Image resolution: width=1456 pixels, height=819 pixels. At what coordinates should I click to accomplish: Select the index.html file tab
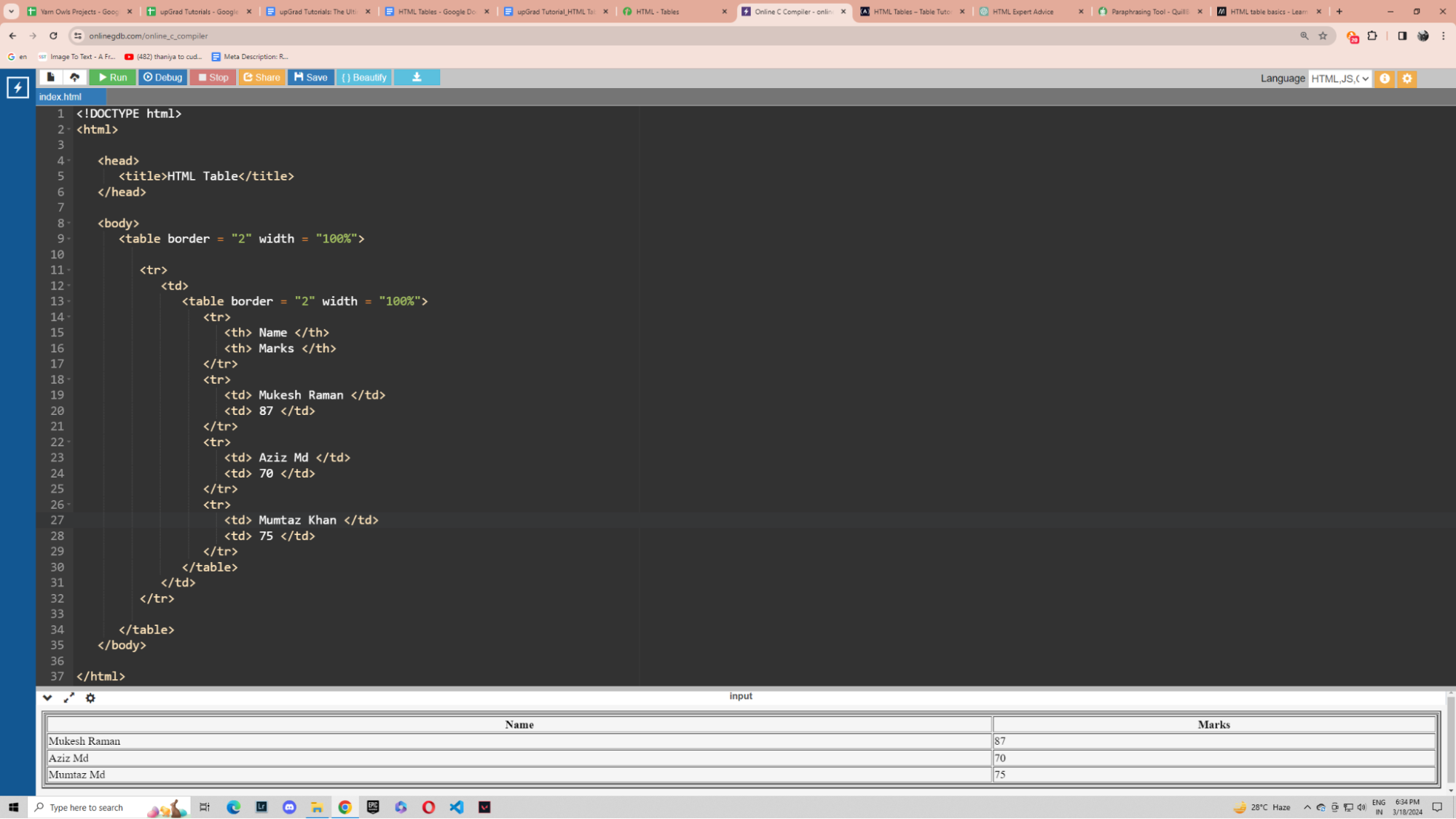71,97
